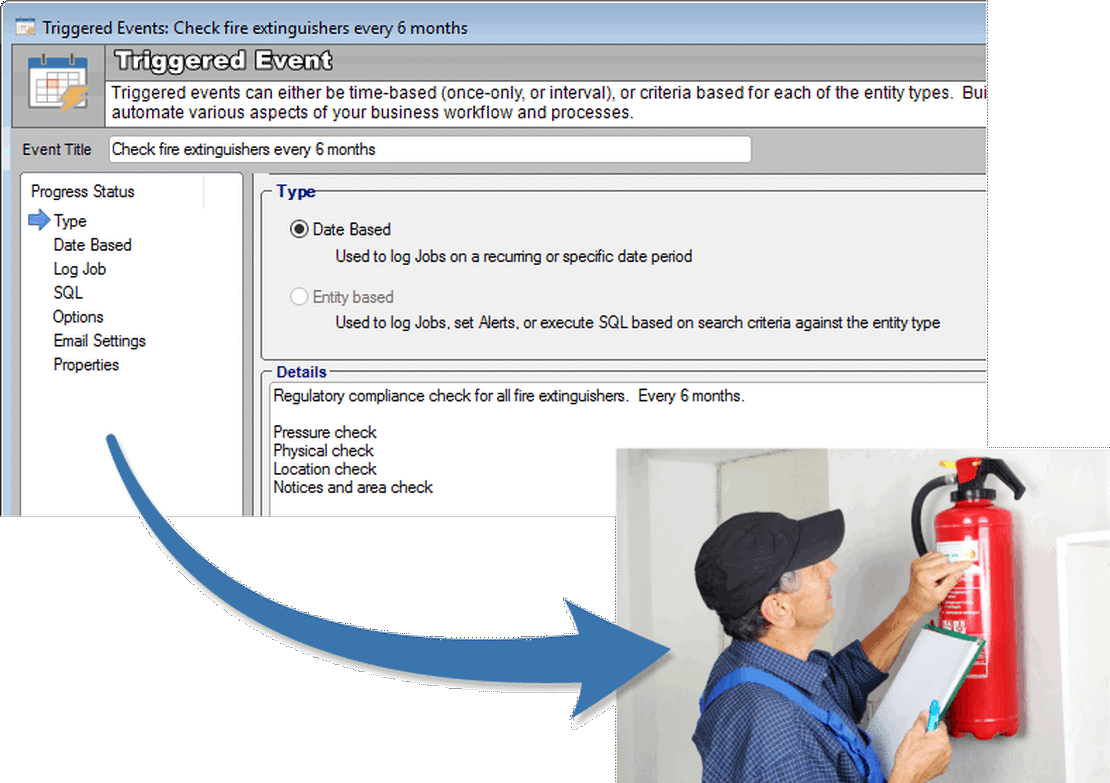Click the Triggered Event banner heading
This screenshot has width=1110, height=783.
(x=223, y=61)
